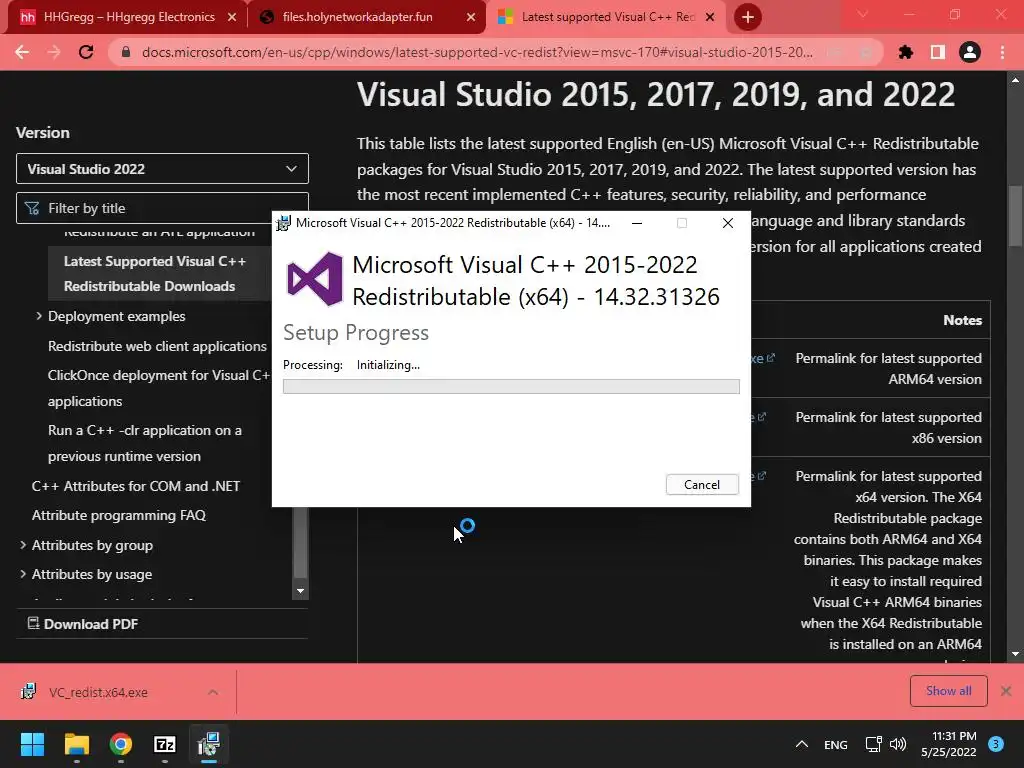Expand Attributes by usage
The height and width of the screenshot is (768, 1024).
coord(23,574)
